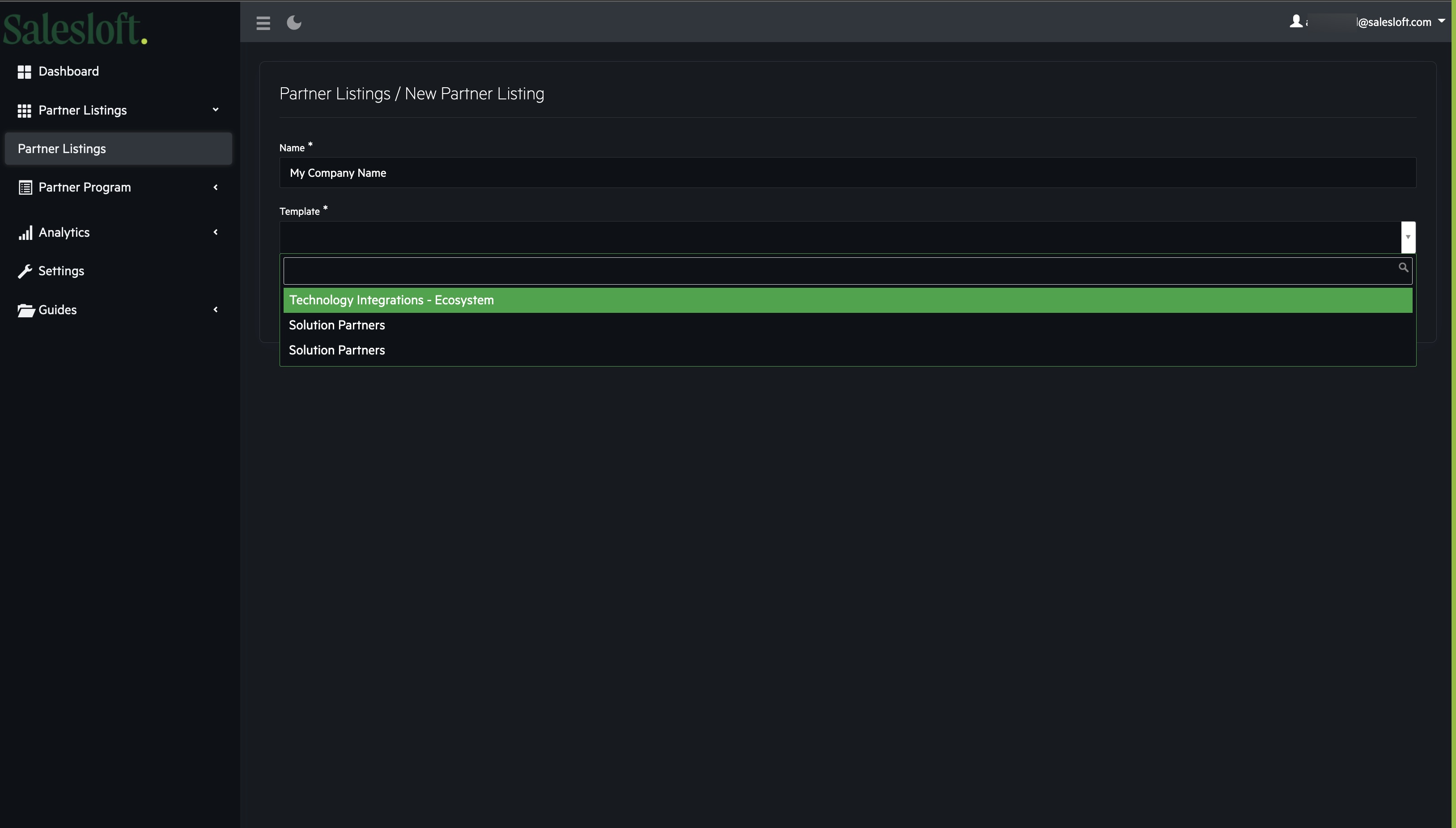This screenshot has width=1456, height=828.
Task: Collapse the Partner Listings sidebar section
Action: 216,110
